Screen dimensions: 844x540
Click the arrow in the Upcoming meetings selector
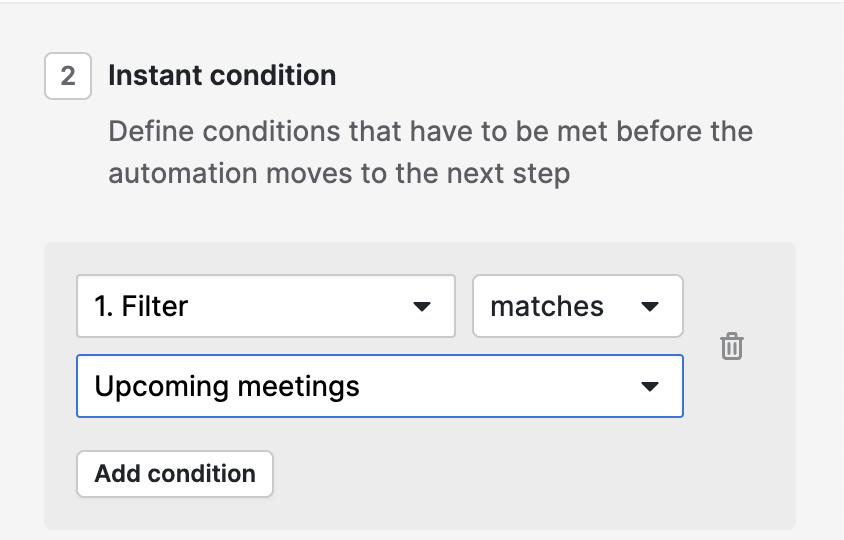click(650, 387)
